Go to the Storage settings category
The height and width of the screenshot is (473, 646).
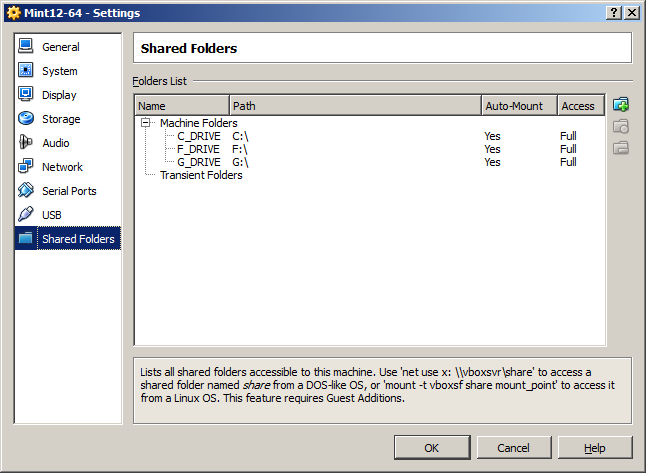tap(60, 119)
